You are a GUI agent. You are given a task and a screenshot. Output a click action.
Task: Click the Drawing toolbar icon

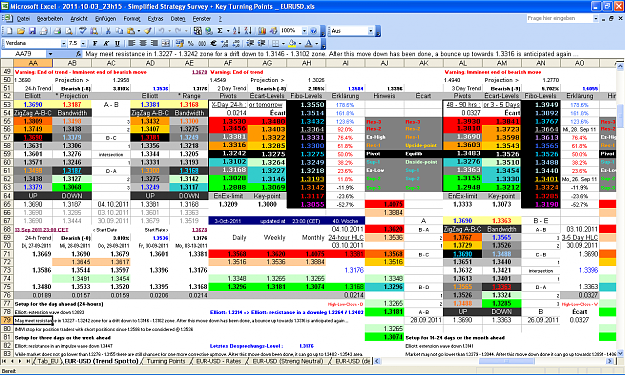pos(273,31)
